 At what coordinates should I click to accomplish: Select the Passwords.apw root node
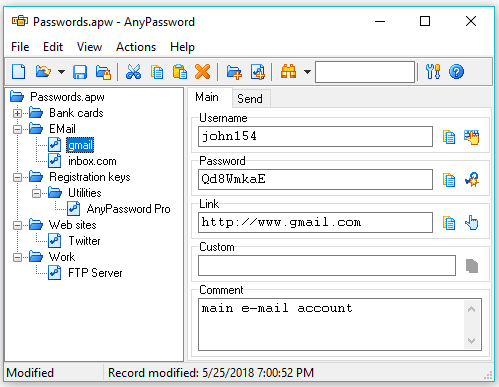click(x=67, y=97)
